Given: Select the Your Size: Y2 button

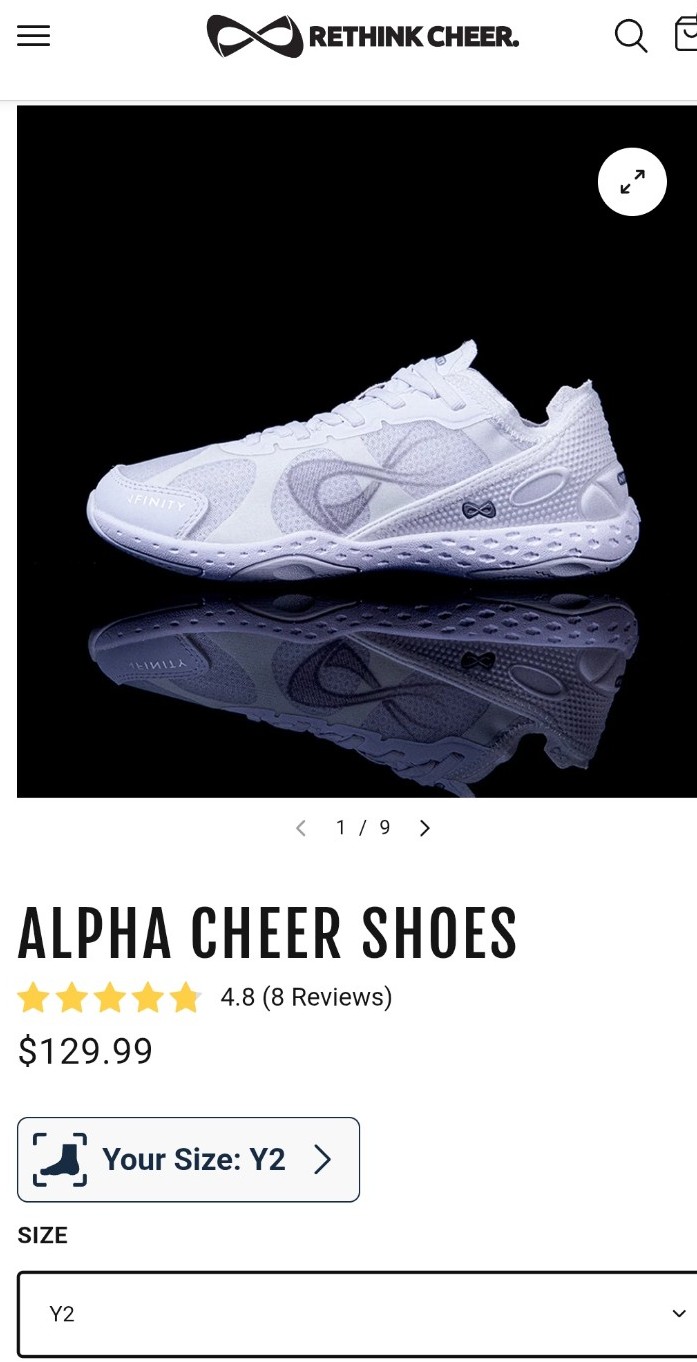Looking at the screenshot, I should 188,1160.
